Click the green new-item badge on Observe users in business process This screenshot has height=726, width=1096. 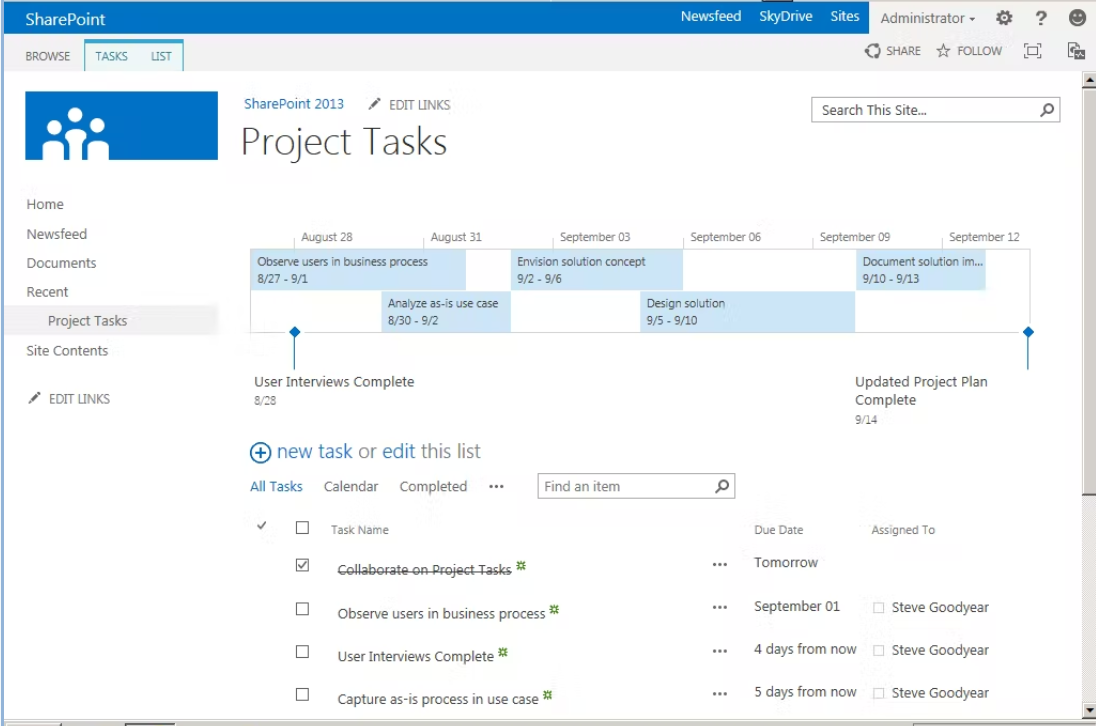pyautogui.click(x=554, y=609)
